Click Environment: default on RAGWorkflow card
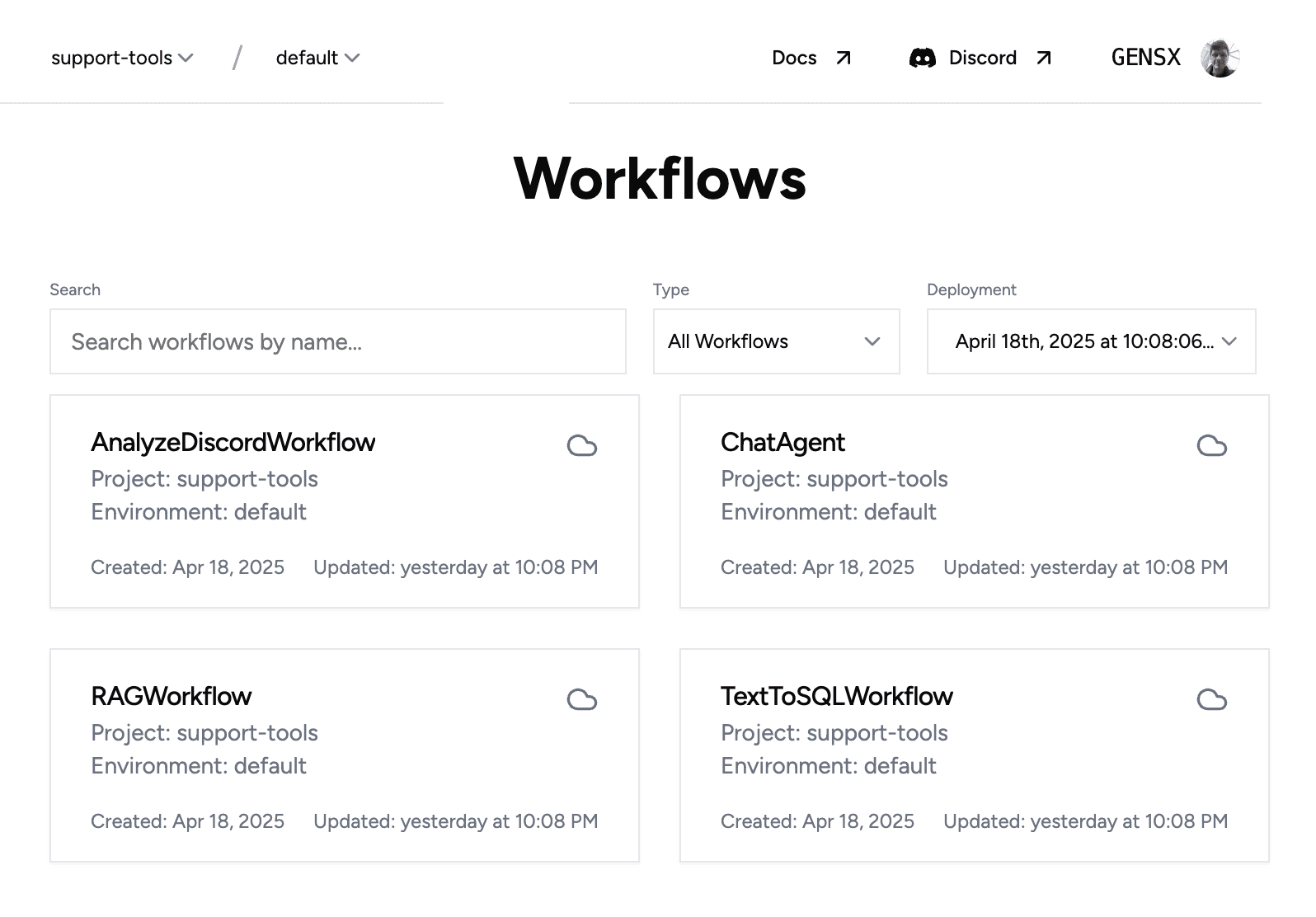 pyautogui.click(x=199, y=766)
